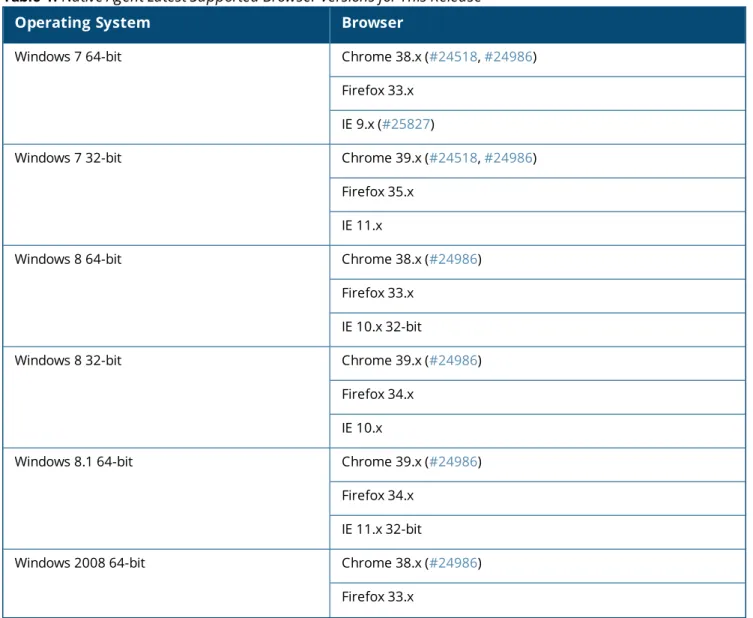This screenshot has height=618, width=753.
Task: Select IE 9.x text in Windows 7 64-bit row
Action: 358,124
